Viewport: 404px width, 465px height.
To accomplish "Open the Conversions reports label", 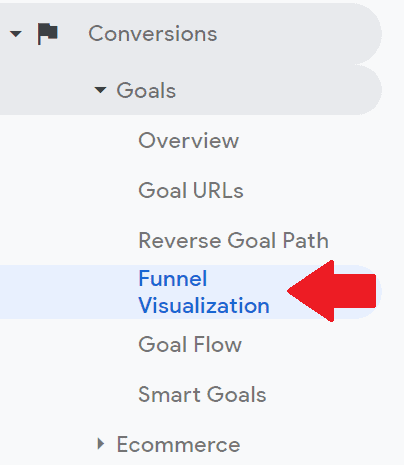I will 153,34.
